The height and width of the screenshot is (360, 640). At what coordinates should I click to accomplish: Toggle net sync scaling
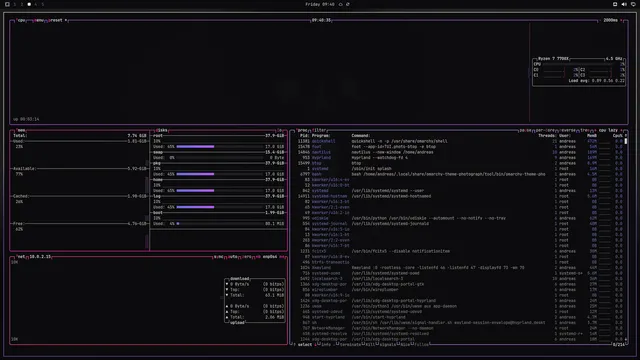[218, 257]
